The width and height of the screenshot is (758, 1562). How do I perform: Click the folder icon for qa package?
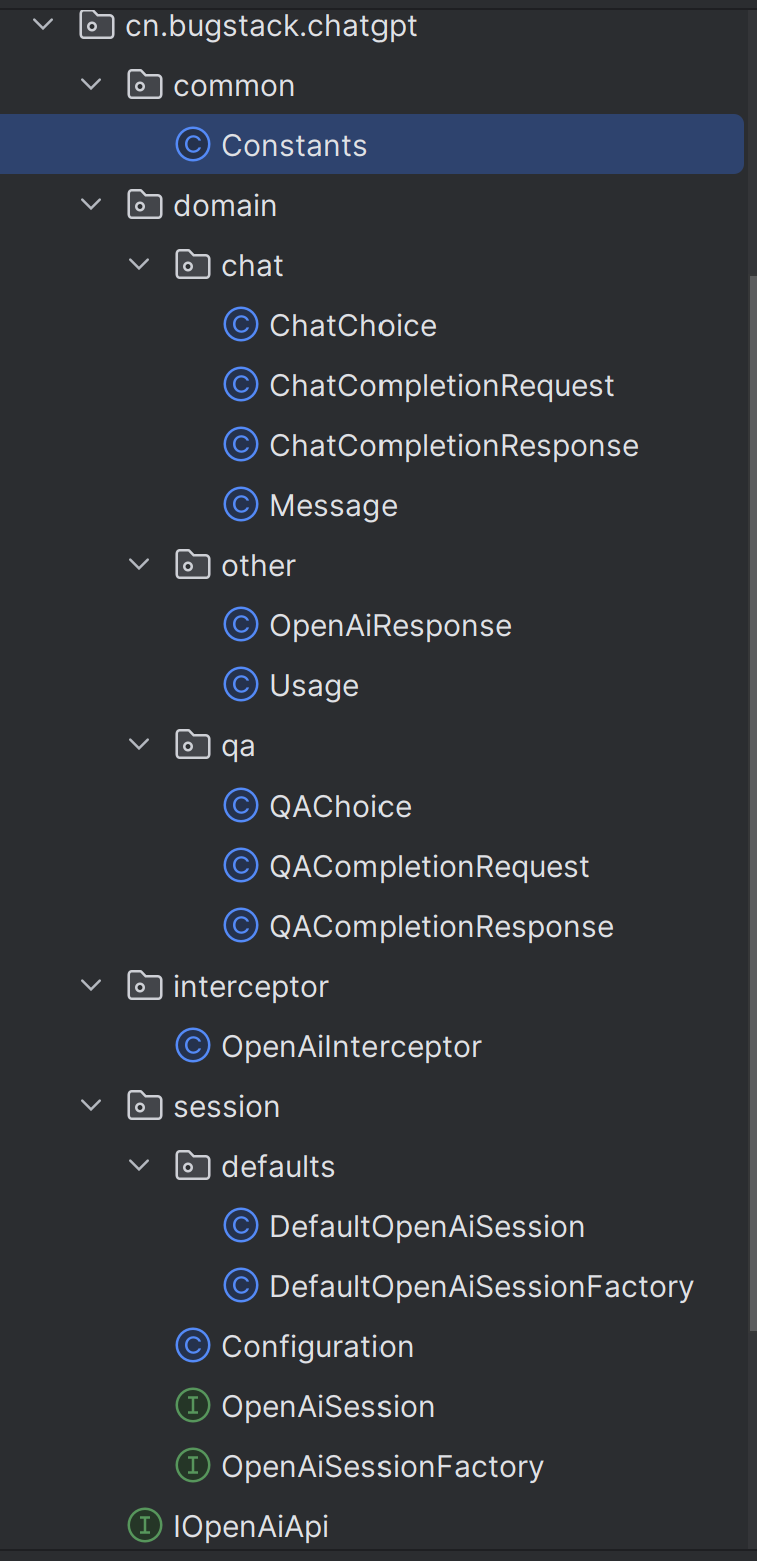[192, 745]
